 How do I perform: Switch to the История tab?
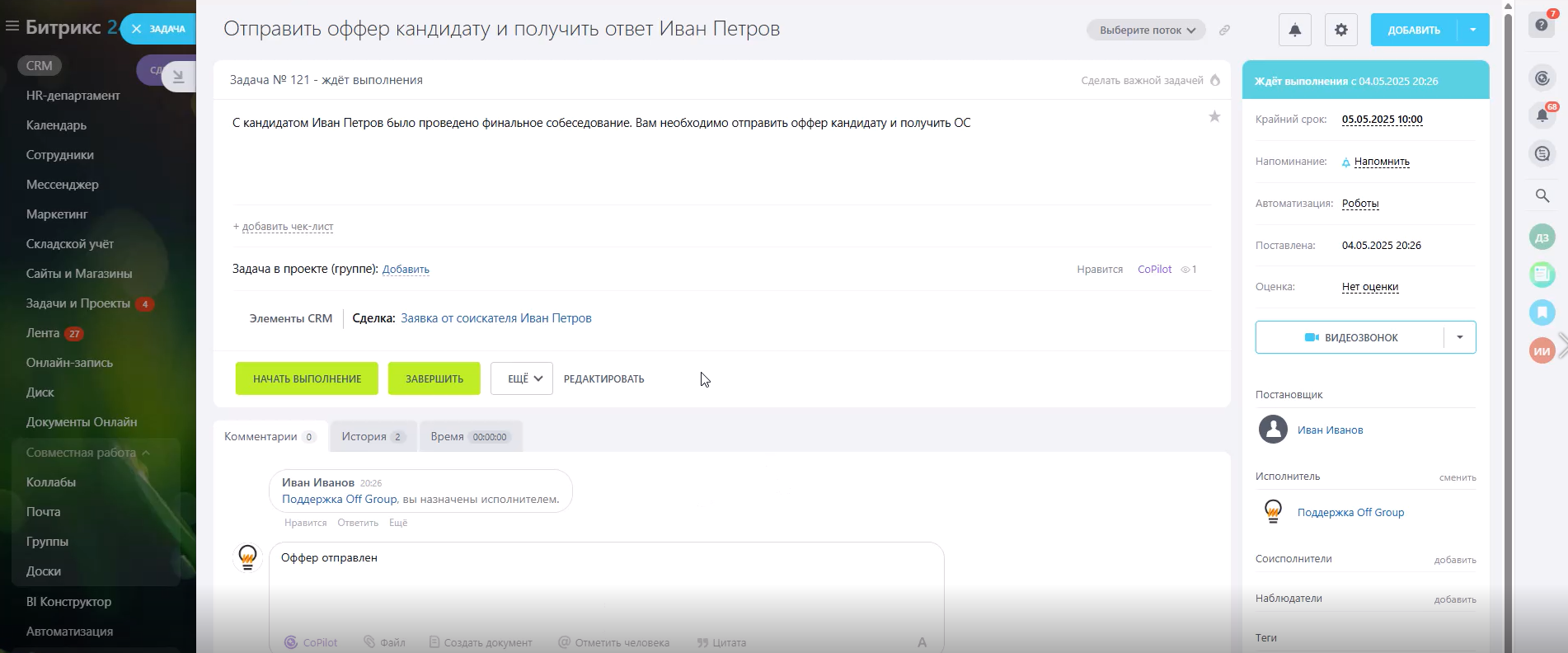(x=373, y=437)
